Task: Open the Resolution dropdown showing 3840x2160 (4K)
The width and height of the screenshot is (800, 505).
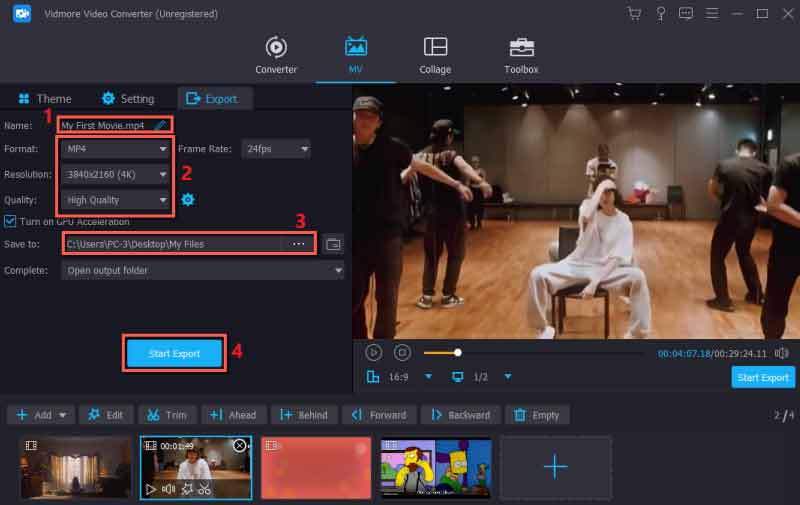Action: (113, 174)
